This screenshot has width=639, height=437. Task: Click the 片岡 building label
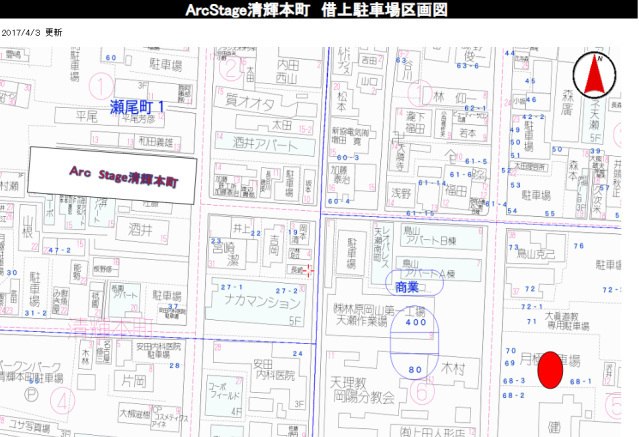pyautogui.click(x=134, y=381)
